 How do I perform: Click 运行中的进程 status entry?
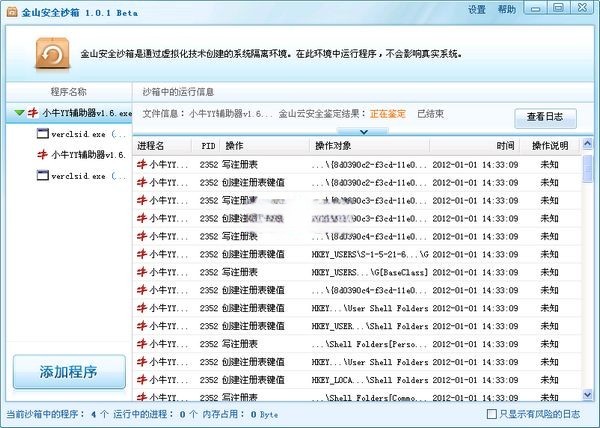pos(155,414)
